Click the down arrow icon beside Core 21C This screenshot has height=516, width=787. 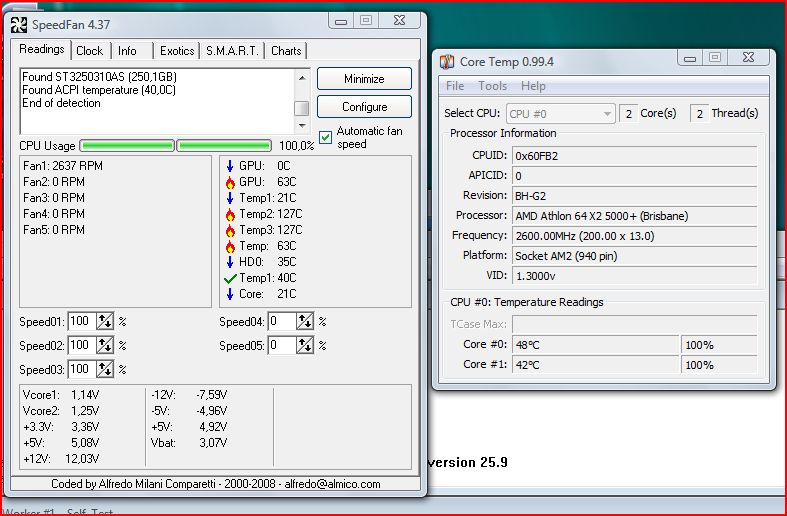point(230,294)
